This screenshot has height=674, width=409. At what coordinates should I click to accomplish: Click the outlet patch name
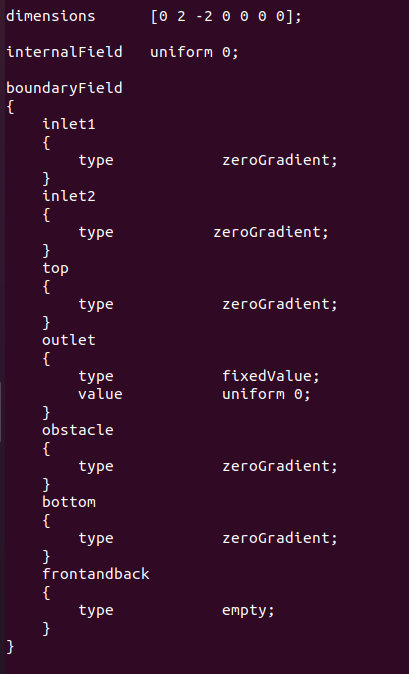[x=69, y=340]
